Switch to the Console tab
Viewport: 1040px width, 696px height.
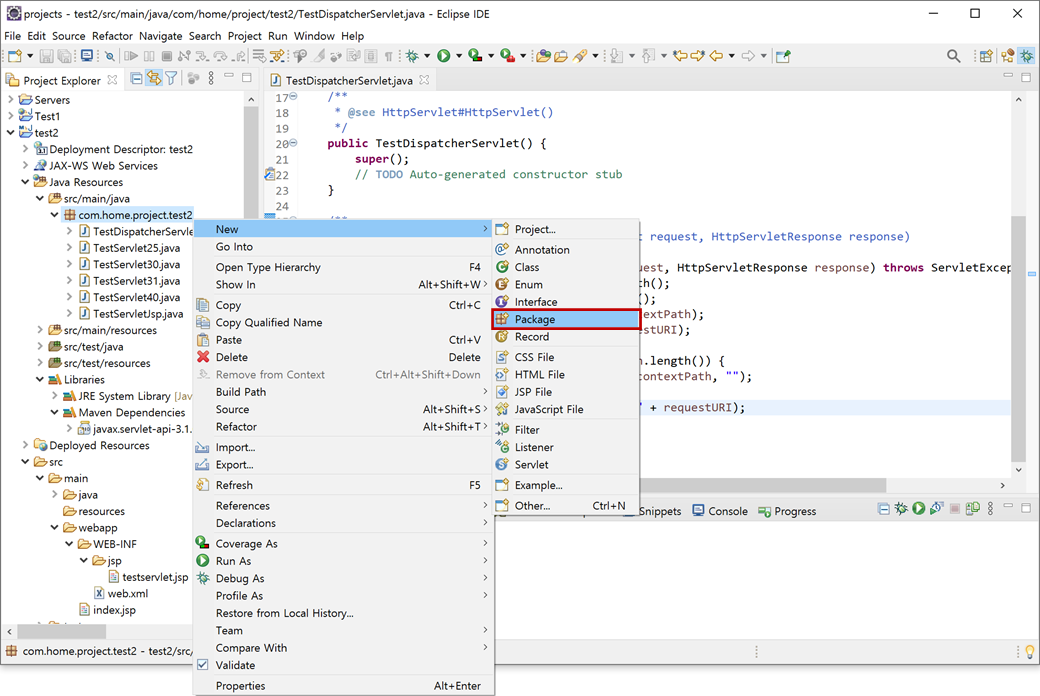(x=720, y=511)
